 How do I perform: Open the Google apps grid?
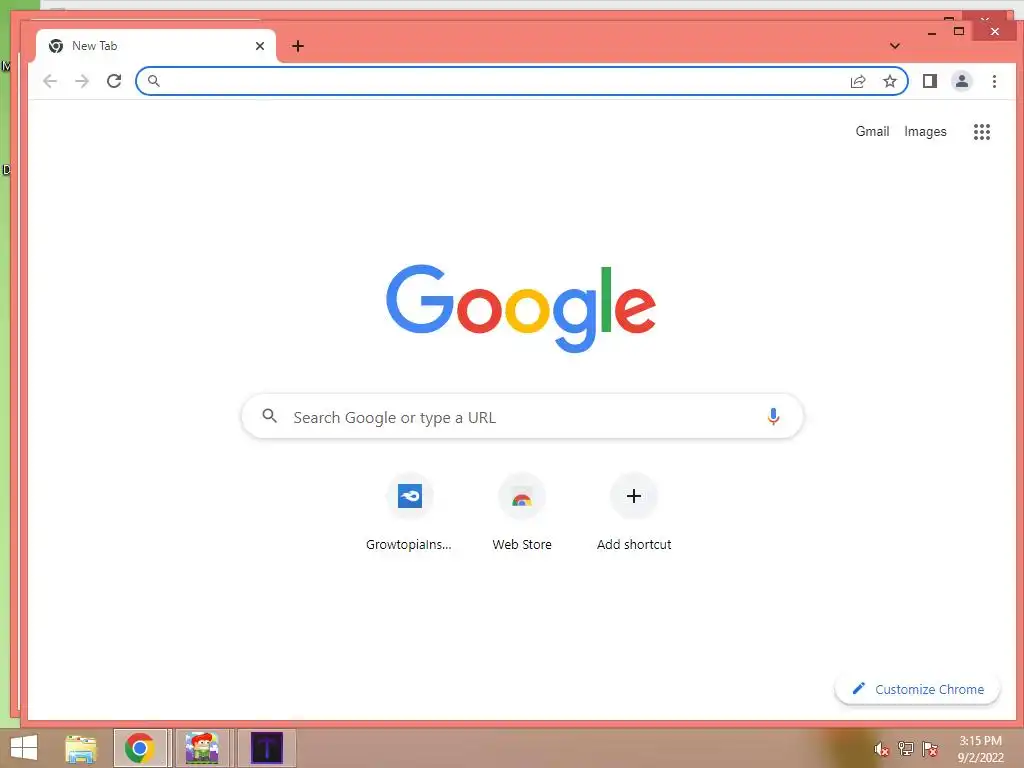tap(982, 132)
